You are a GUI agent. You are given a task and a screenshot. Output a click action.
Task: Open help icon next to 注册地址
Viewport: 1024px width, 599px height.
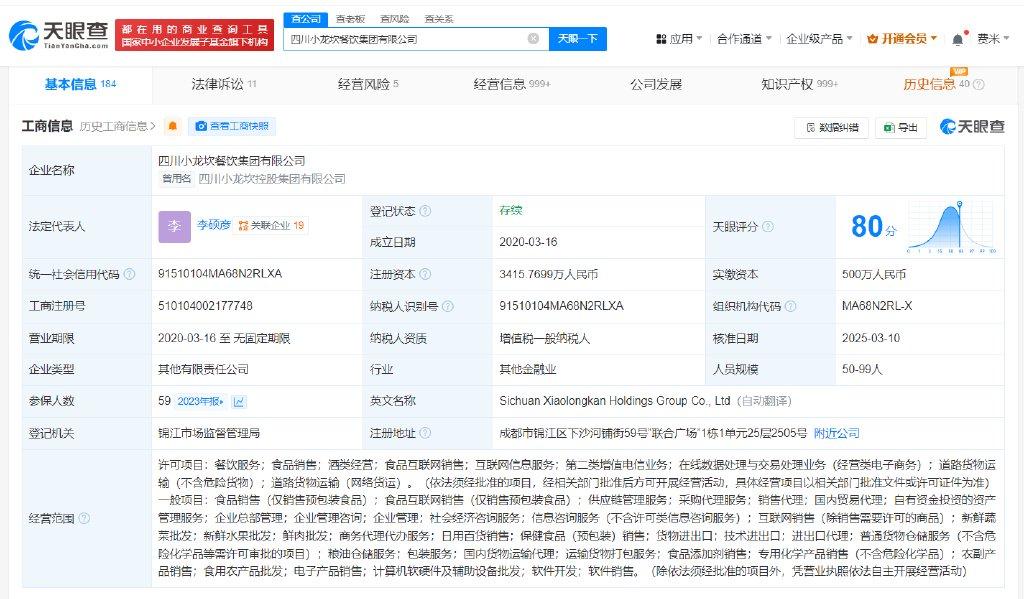[425, 433]
